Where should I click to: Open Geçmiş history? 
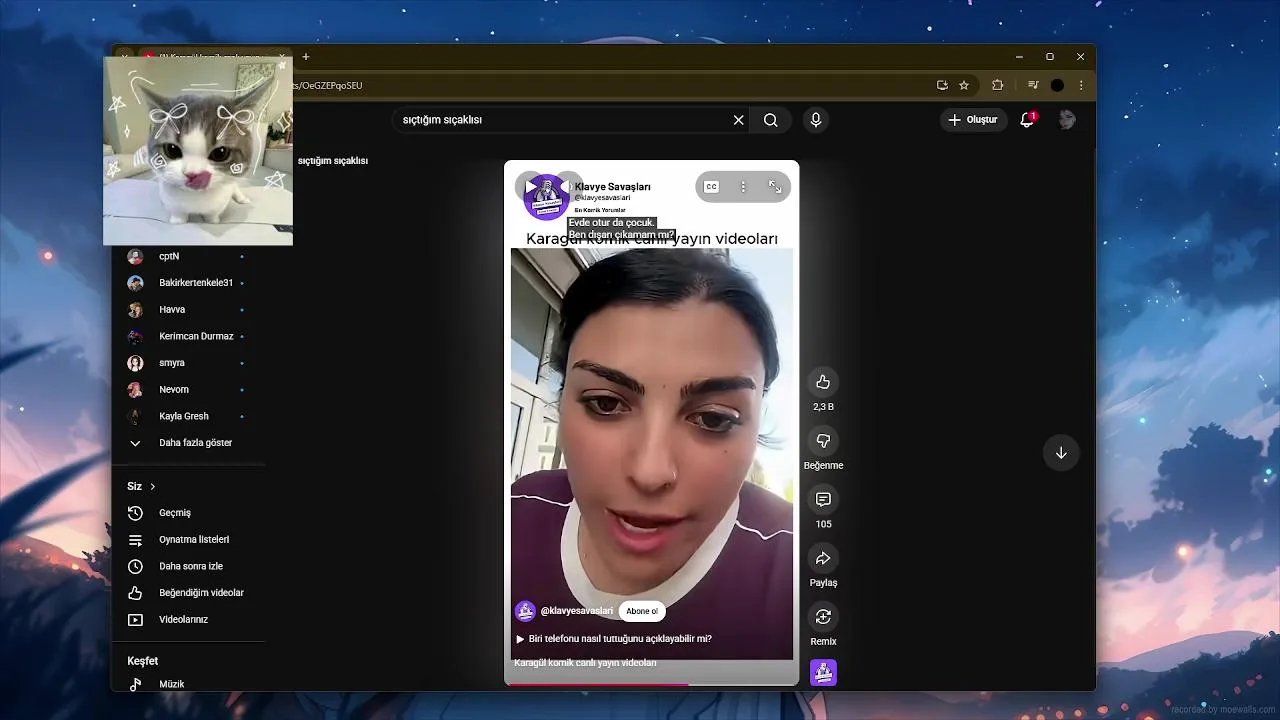(x=188, y=513)
